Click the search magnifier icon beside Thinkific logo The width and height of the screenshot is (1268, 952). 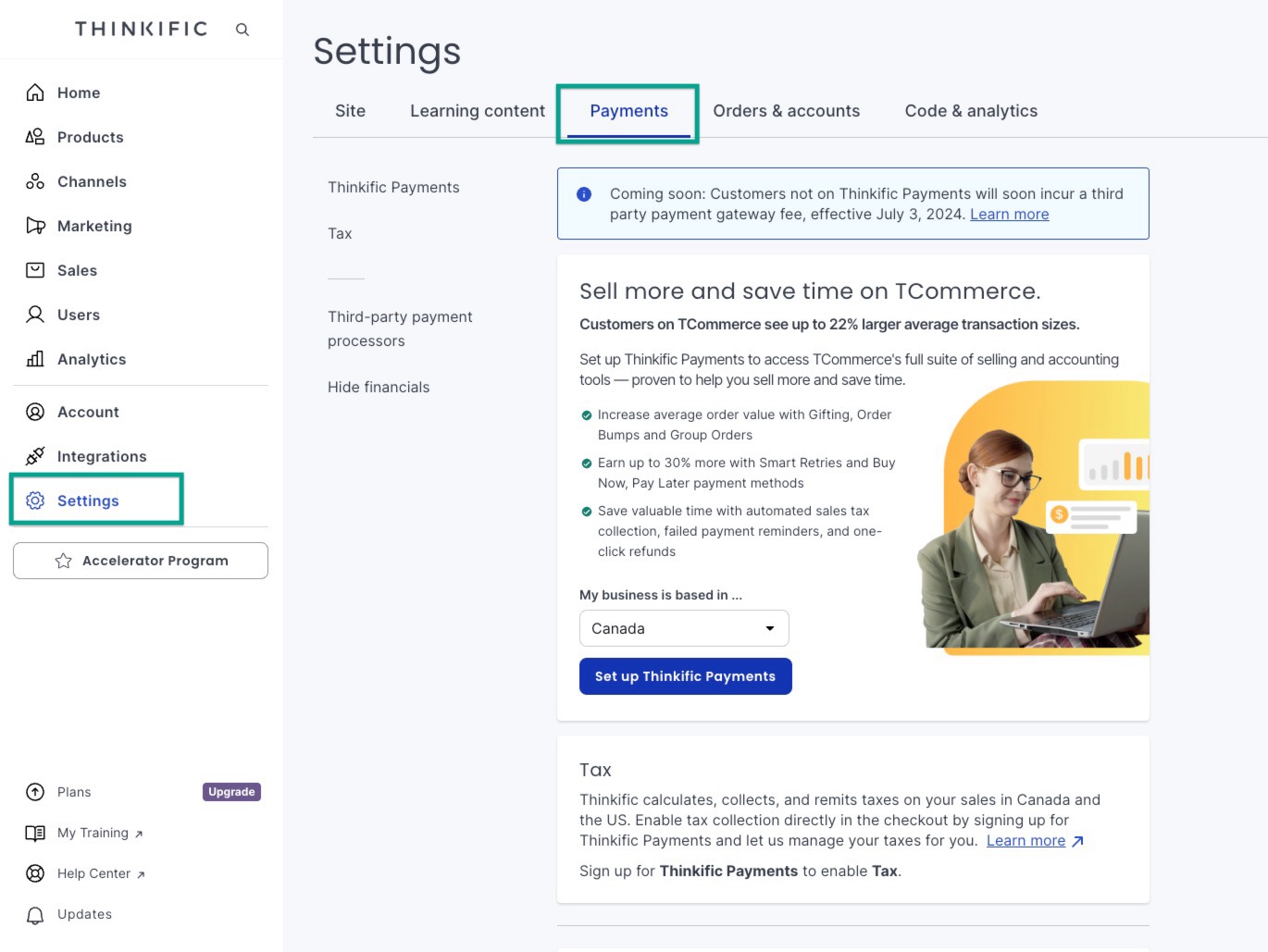click(242, 30)
